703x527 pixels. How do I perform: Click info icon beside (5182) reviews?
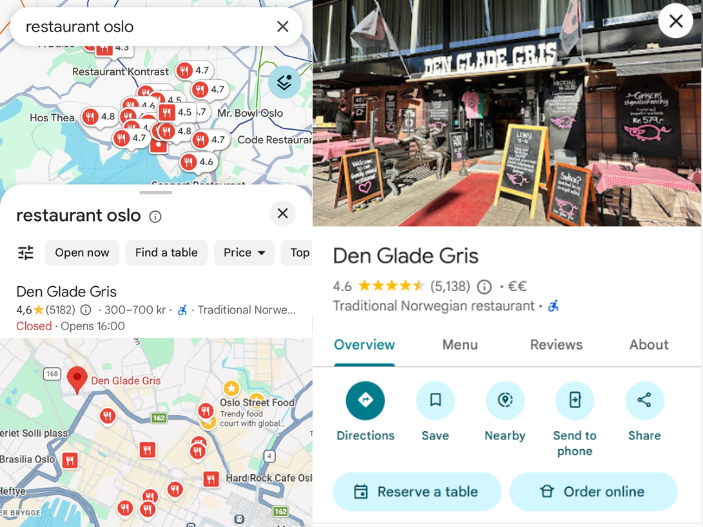(x=86, y=310)
